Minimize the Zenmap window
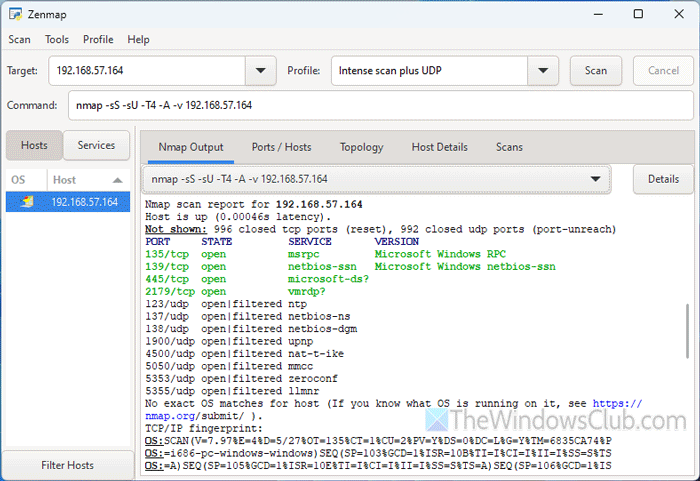 click(x=598, y=14)
